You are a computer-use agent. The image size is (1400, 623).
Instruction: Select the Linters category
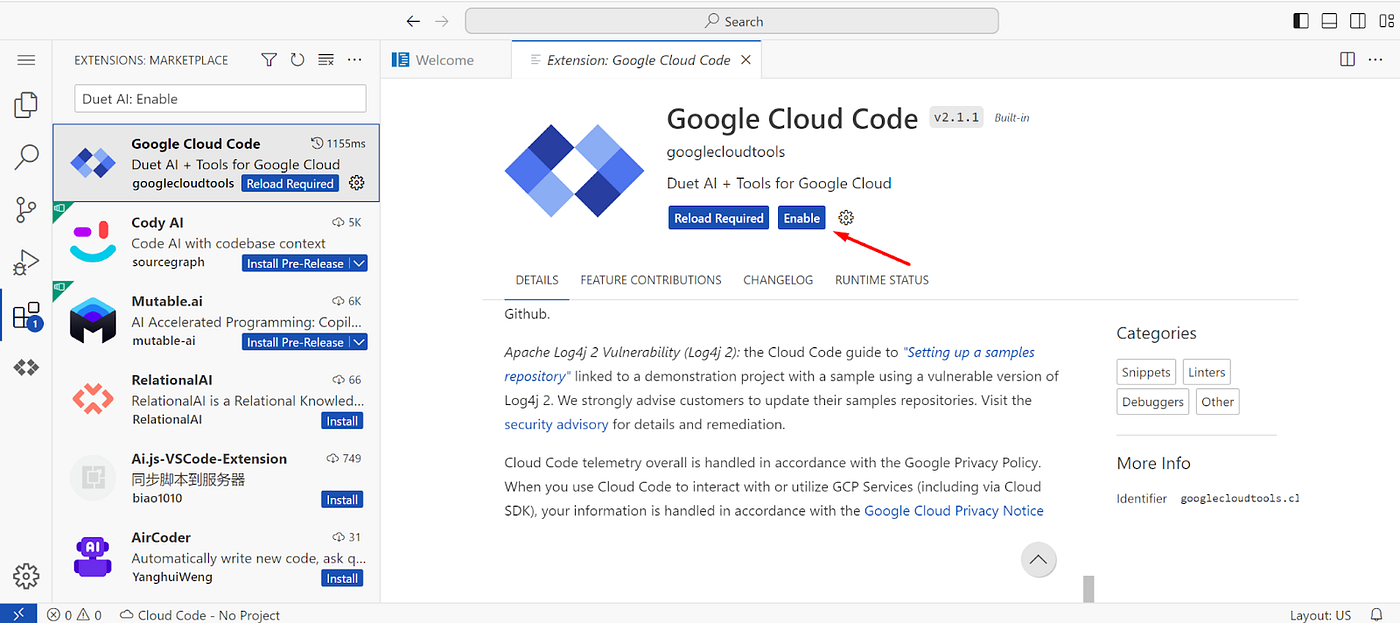click(x=1206, y=372)
